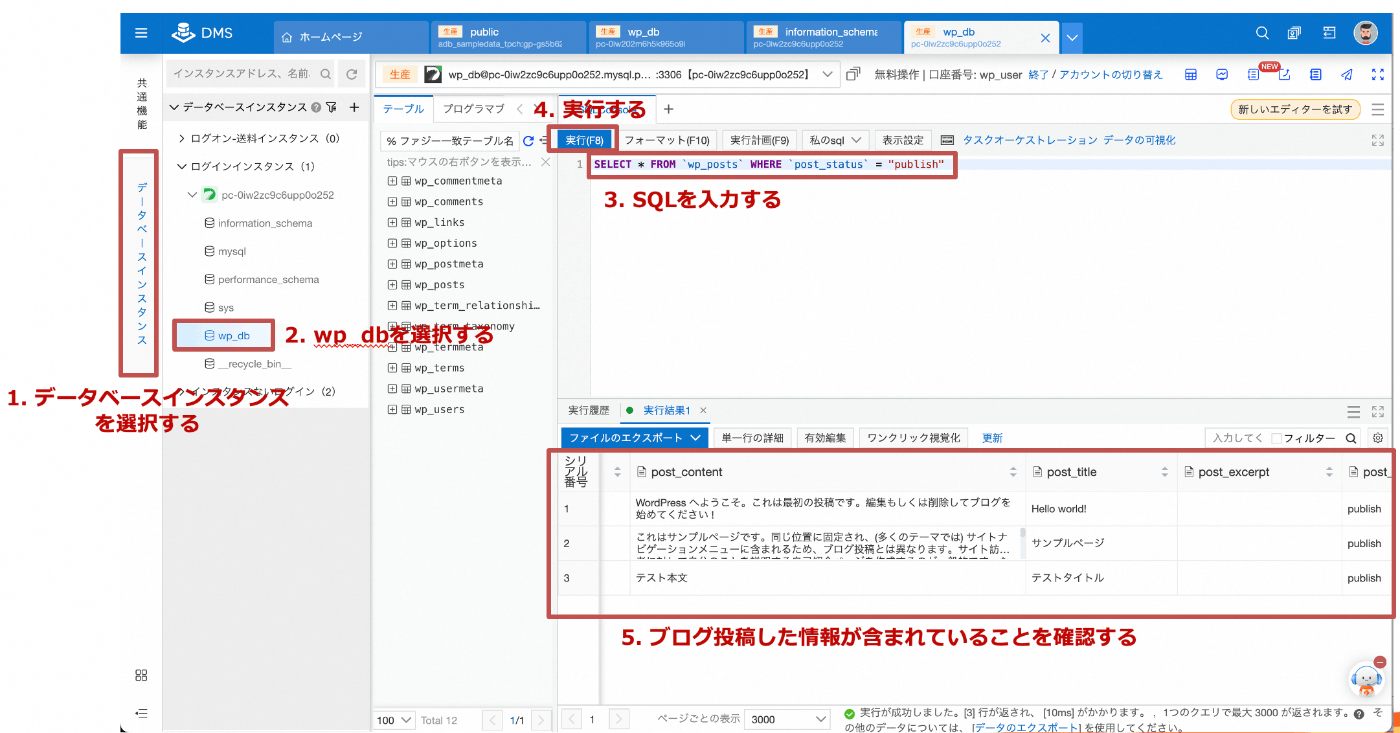The width and height of the screenshot is (1400, 733).
Task: Enter fullscreen with the blue expand icon
Action: (1378, 75)
